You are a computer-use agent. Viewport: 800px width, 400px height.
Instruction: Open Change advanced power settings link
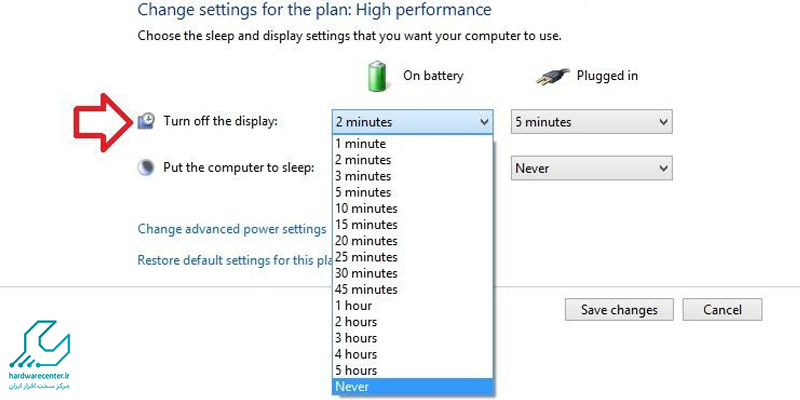[x=232, y=229]
